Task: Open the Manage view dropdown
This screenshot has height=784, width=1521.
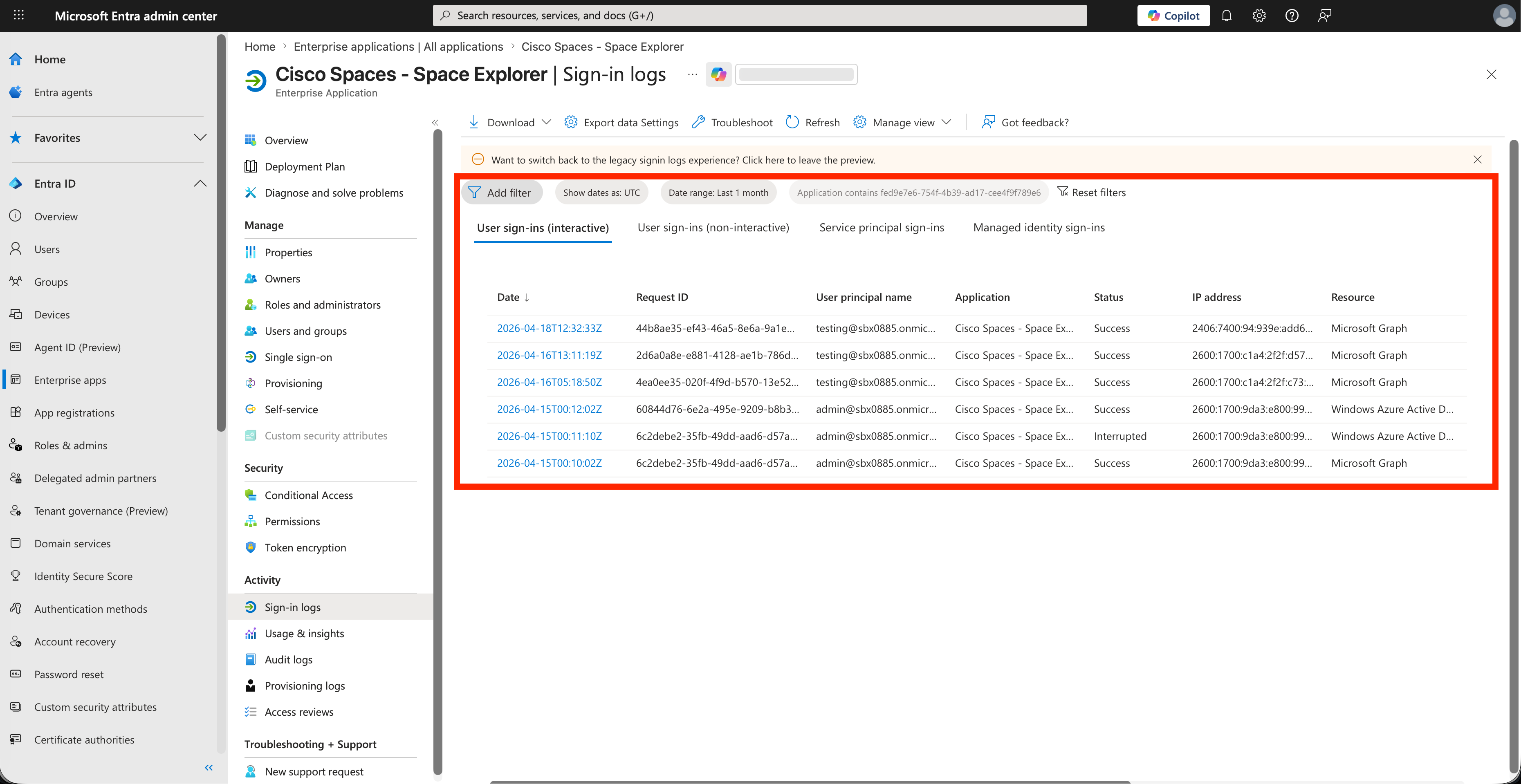Action: tap(902, 122)
